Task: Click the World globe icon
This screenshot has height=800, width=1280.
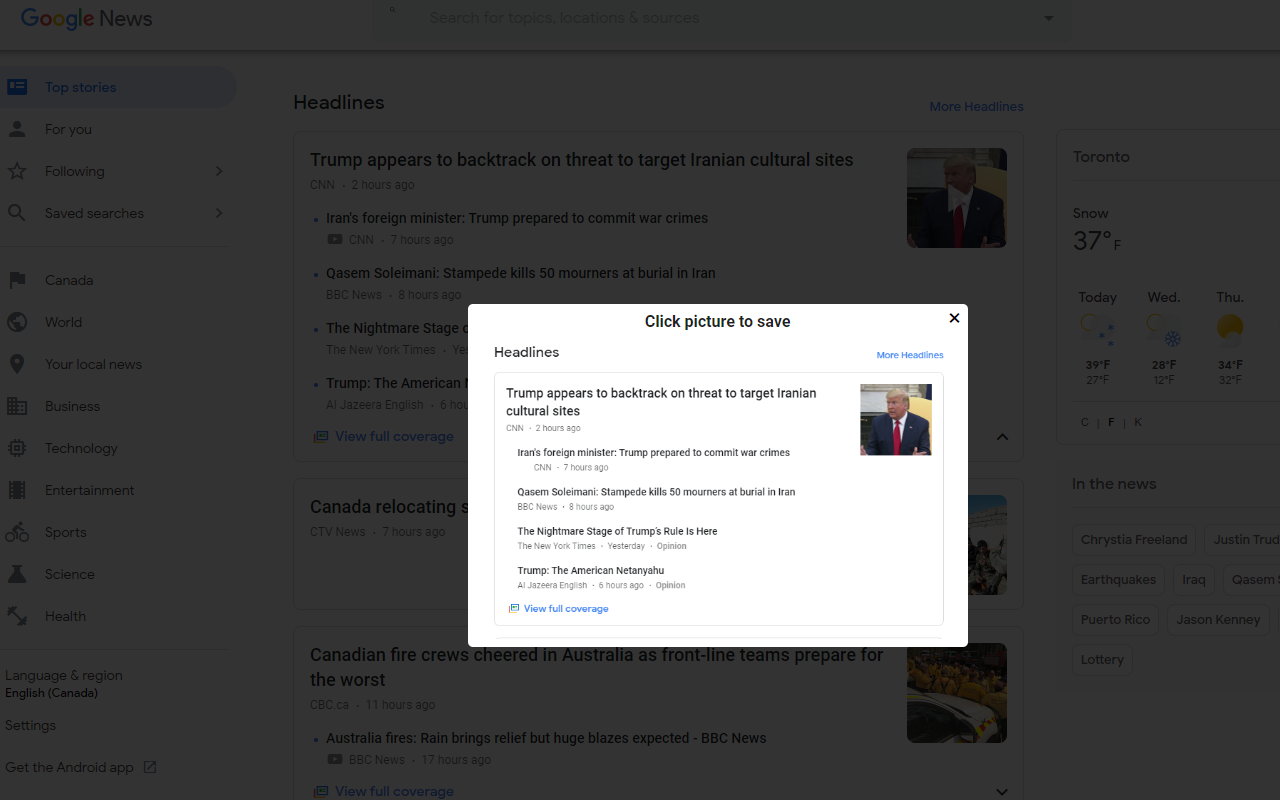Action: 17,322
